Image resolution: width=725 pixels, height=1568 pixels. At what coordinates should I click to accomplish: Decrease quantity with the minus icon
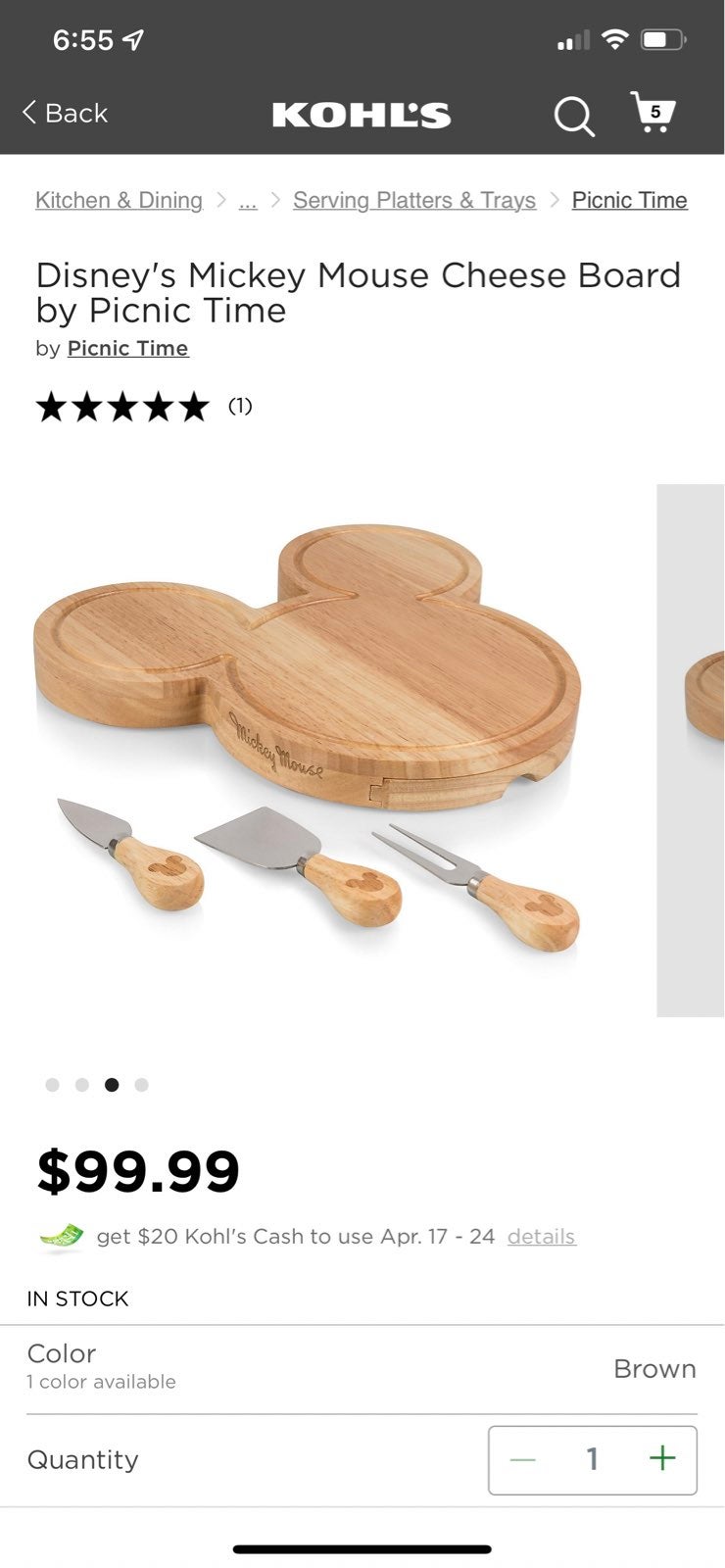point(523,1459)
